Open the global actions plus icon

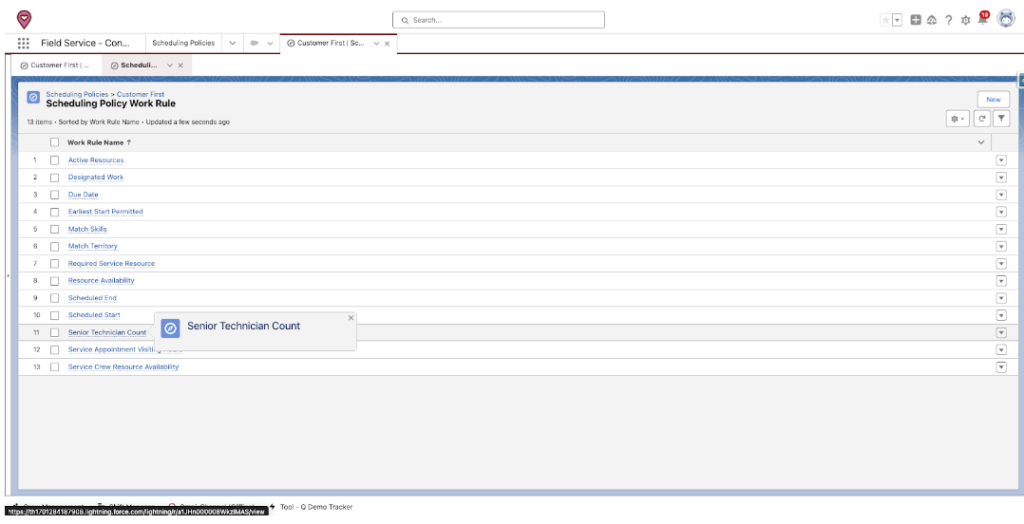click(x=916, y=20)
